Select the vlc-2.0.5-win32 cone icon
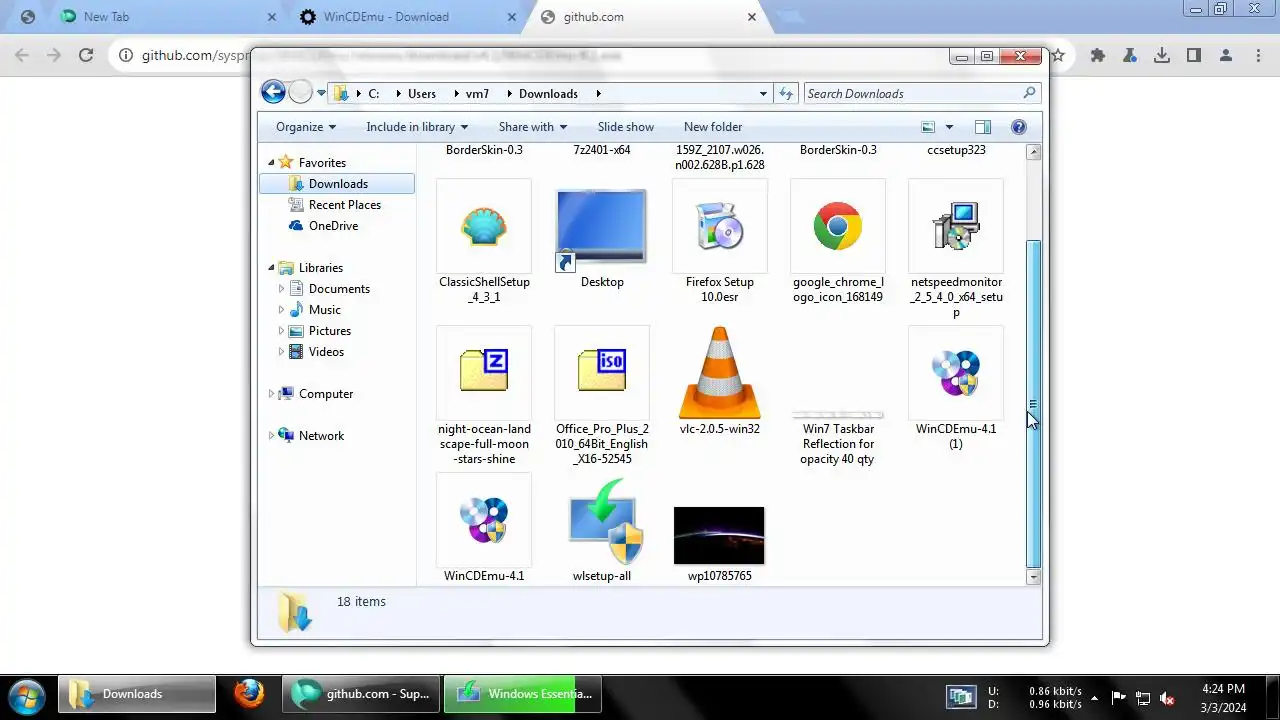This screenshot has height=720, width=1280. [x=720, y=372]
